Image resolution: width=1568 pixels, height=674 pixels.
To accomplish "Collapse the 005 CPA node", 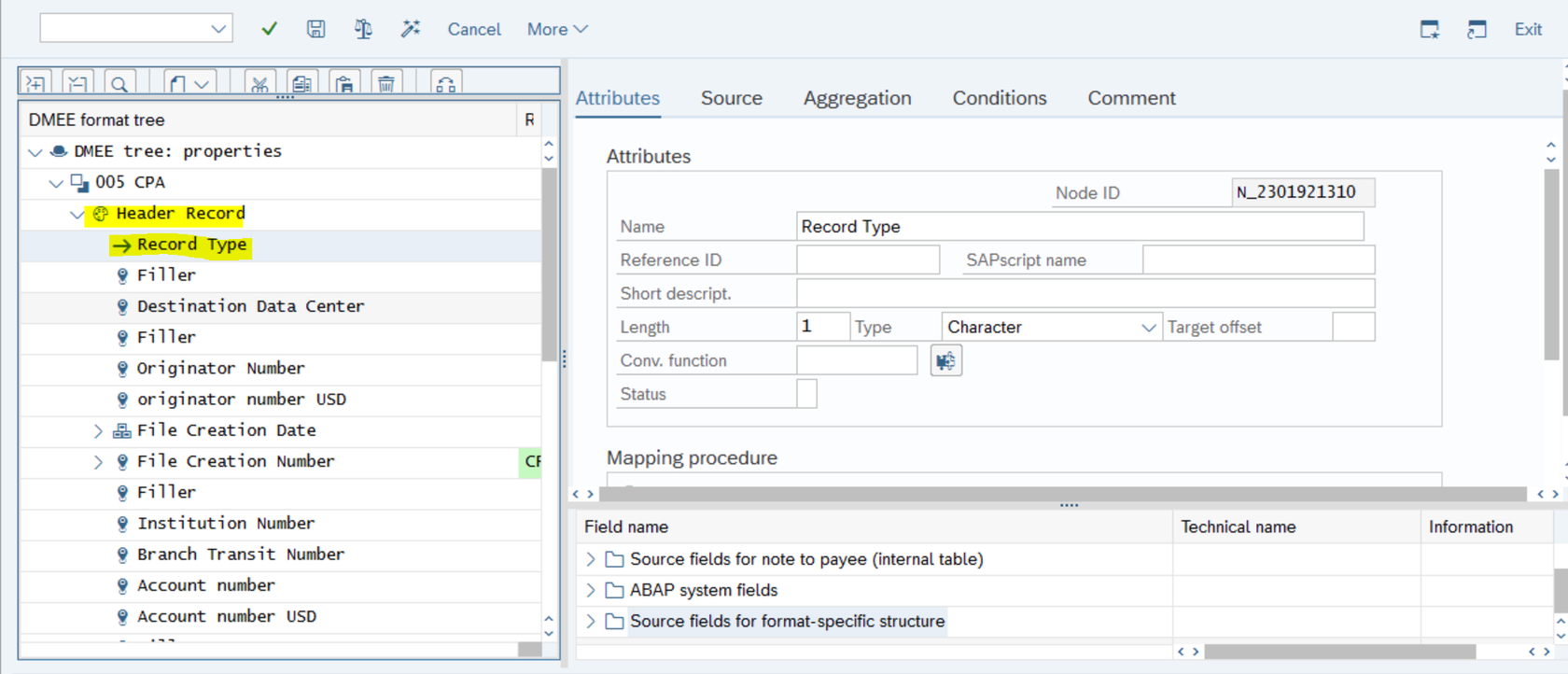I will (x=57, y=183).
